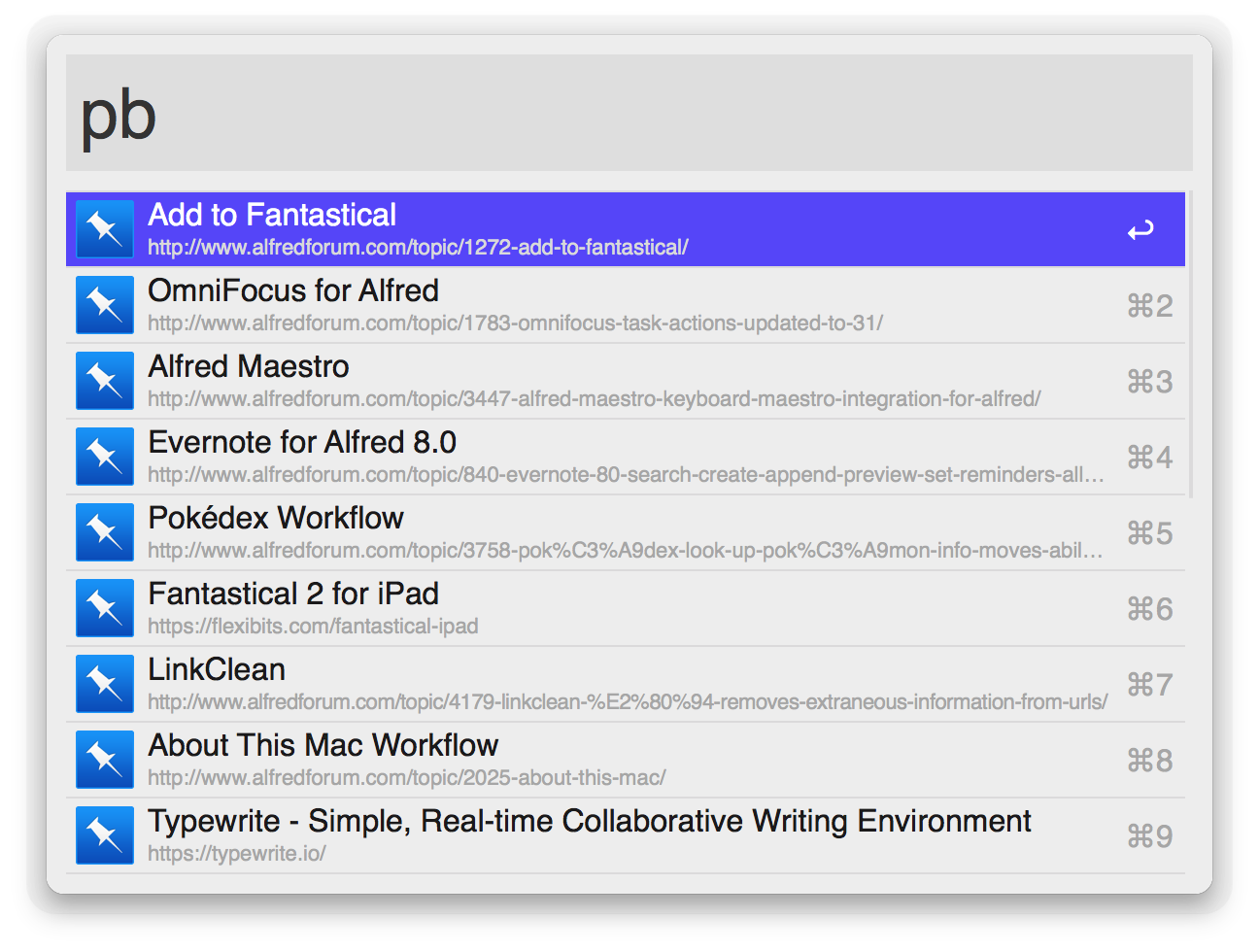Screen dimensions: 1259x952
Task: Click the pin icon beside Evernote for Alfred 8.0
Action: [105, 457]
